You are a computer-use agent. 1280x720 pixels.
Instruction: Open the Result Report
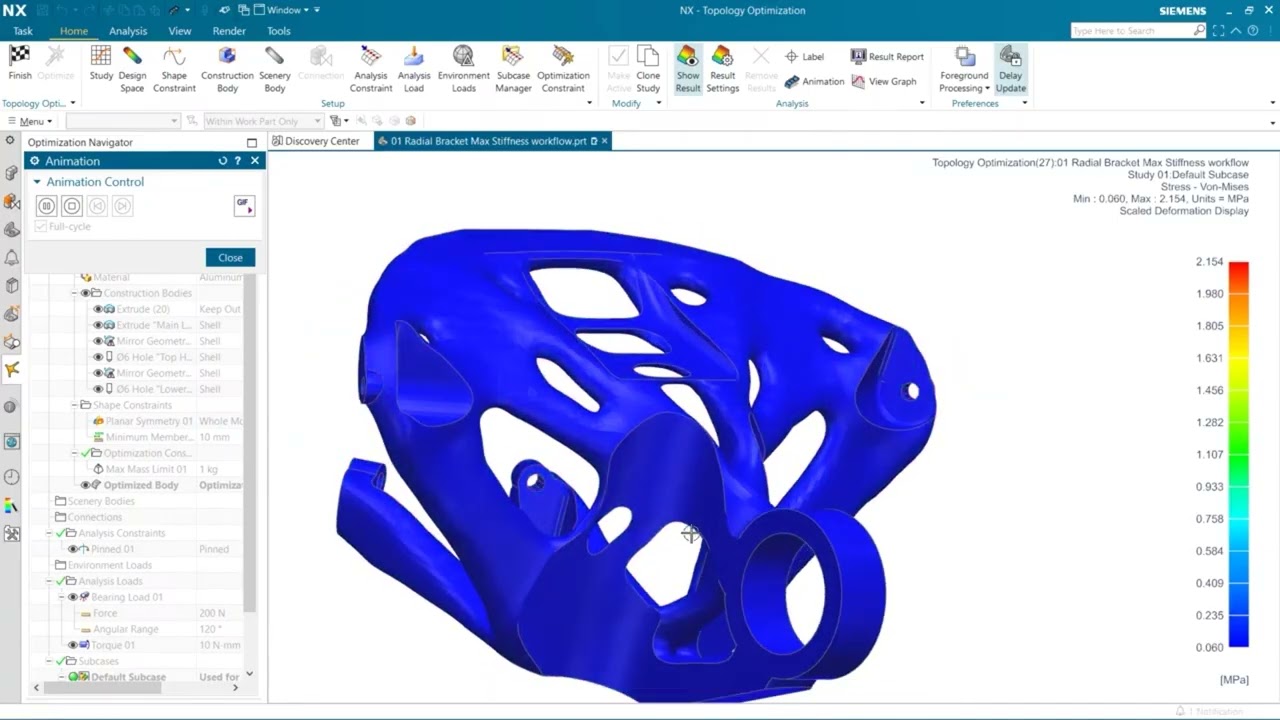click(x=887, y=57)
